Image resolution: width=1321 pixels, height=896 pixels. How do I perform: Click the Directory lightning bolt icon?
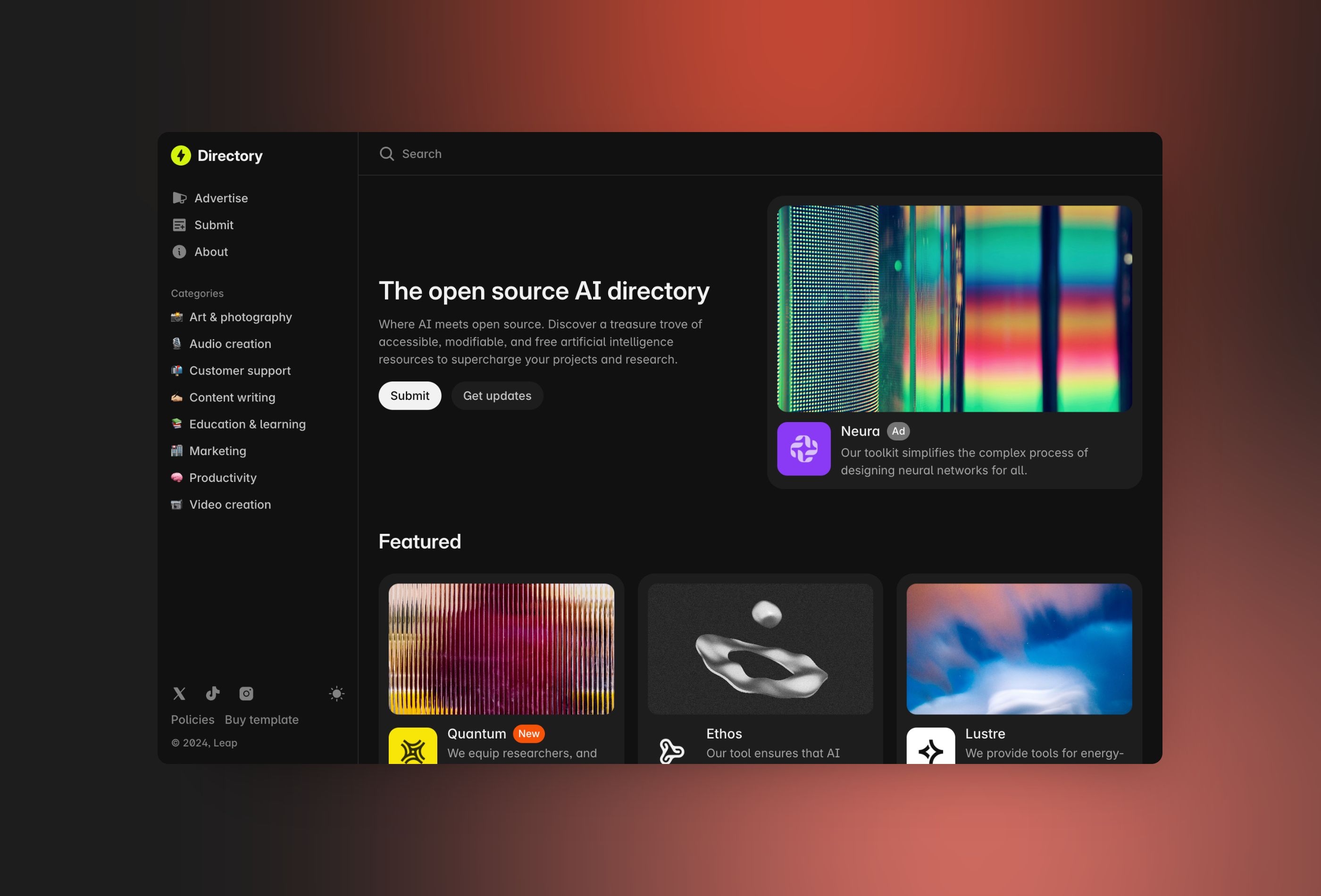tap(180, 155)
